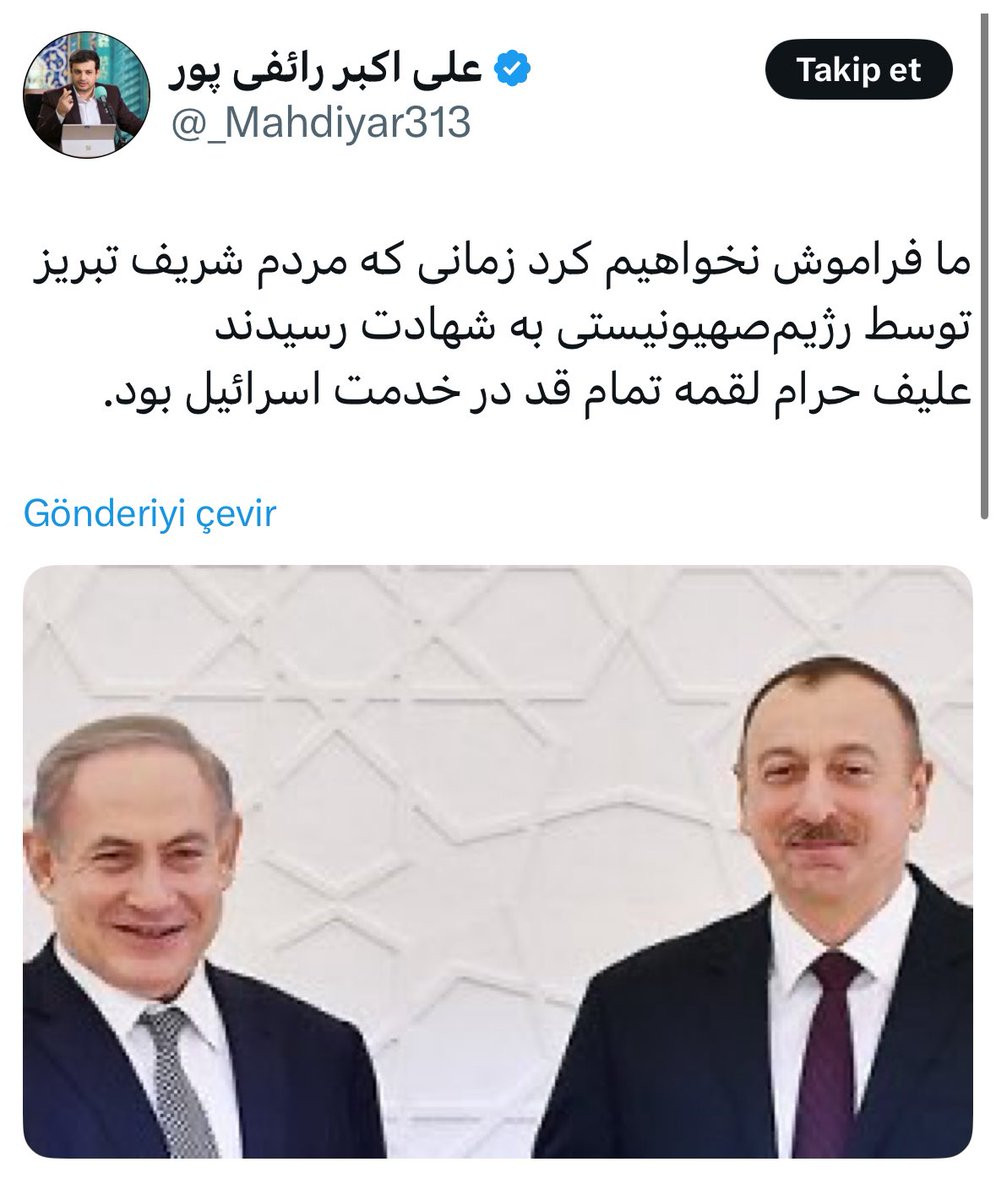Open the attached photo of two men
Viewport: 996px width, 1200px height.
(x=497, y=862)
